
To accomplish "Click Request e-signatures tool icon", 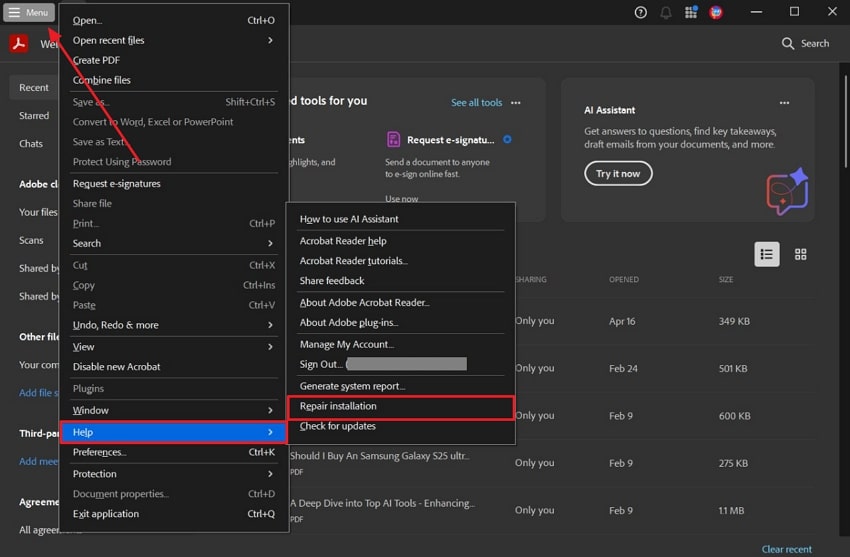I will [x=394, y=139].
